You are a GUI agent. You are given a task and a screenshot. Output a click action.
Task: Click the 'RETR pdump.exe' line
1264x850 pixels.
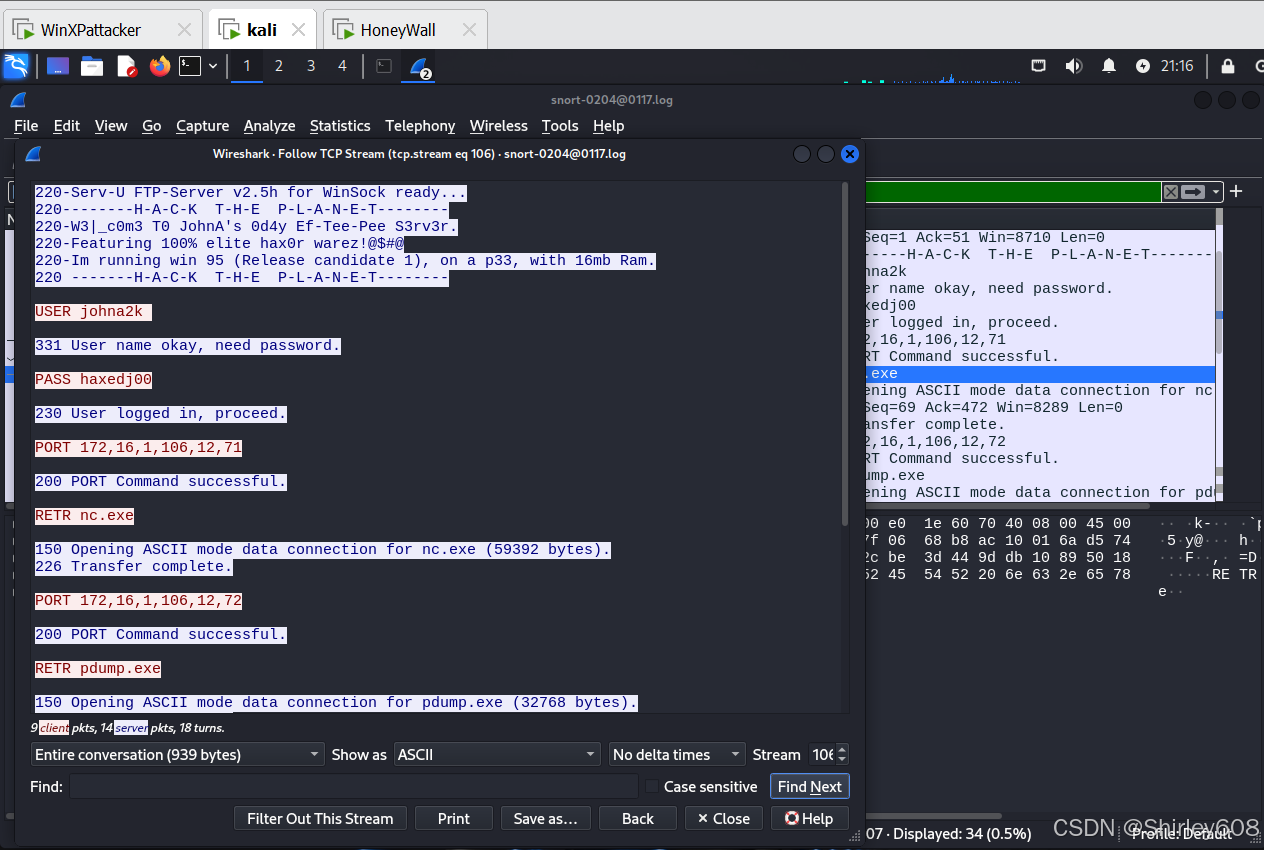98,668
